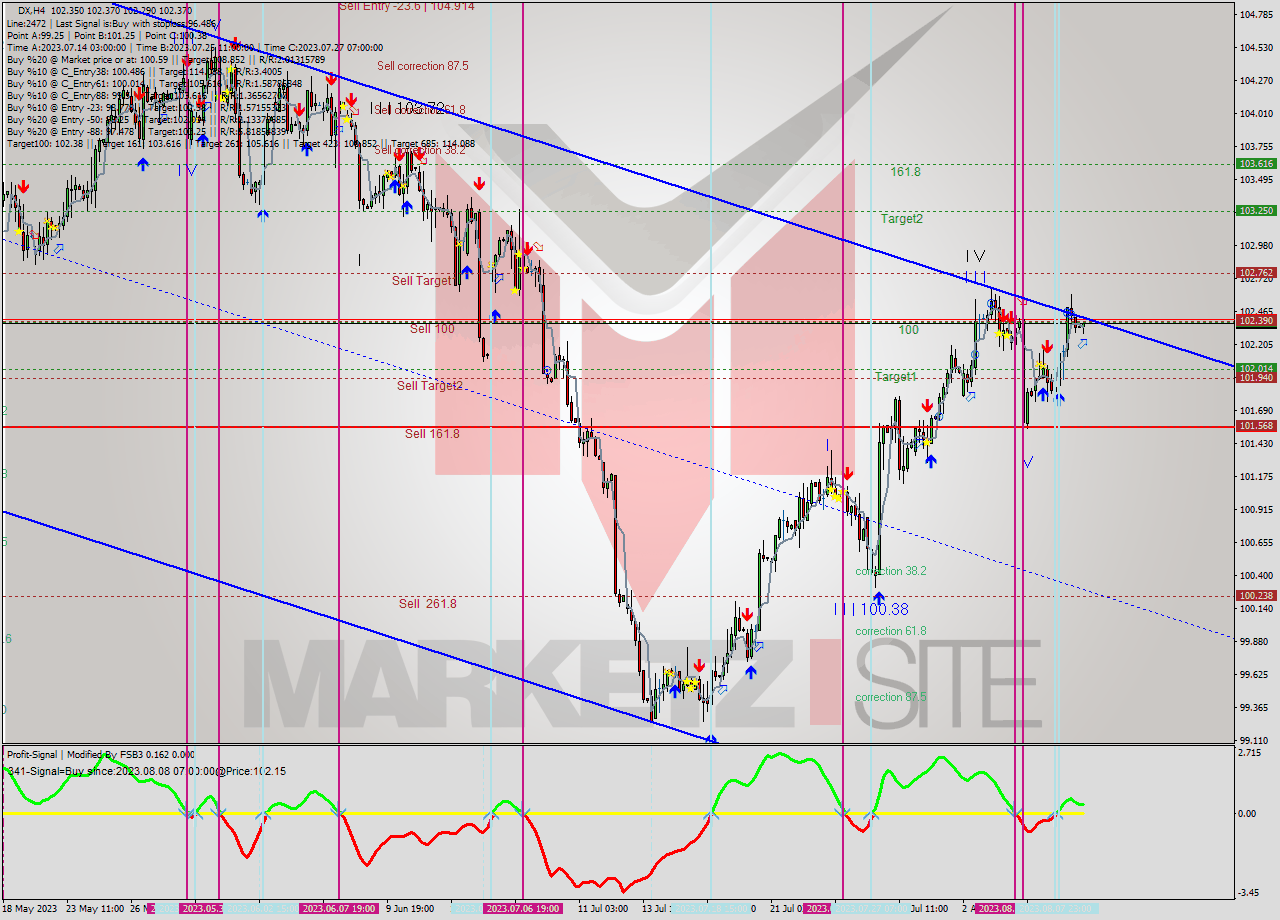Select the 'Line:2472 | Last Signal' info line
This screenshot has width=1280, height=920.
(x=111, y=22)
